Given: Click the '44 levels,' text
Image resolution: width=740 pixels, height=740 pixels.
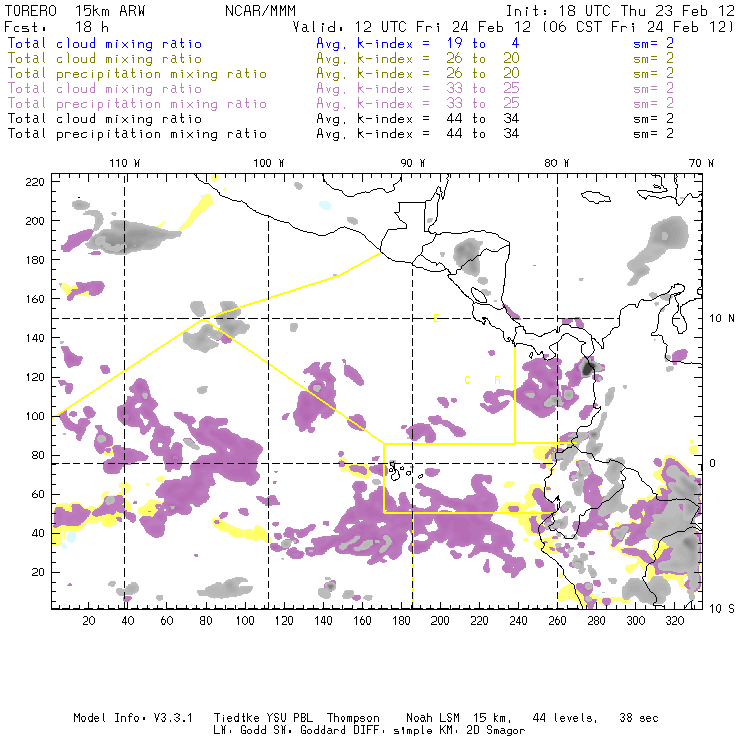Looking at the screenshot, I should 565,718.
